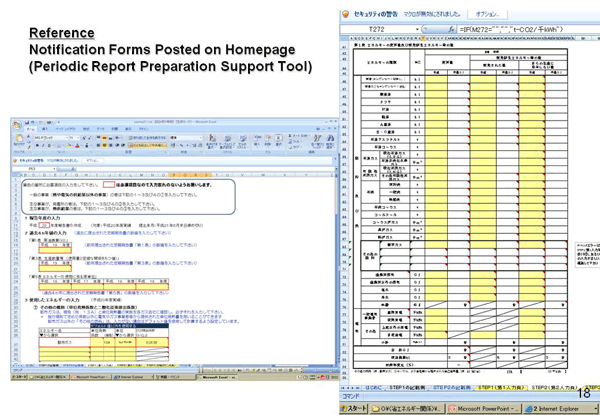The image size is (600, 415).
Task: Click the T272 name box
Action: click(x=377, y=29)
